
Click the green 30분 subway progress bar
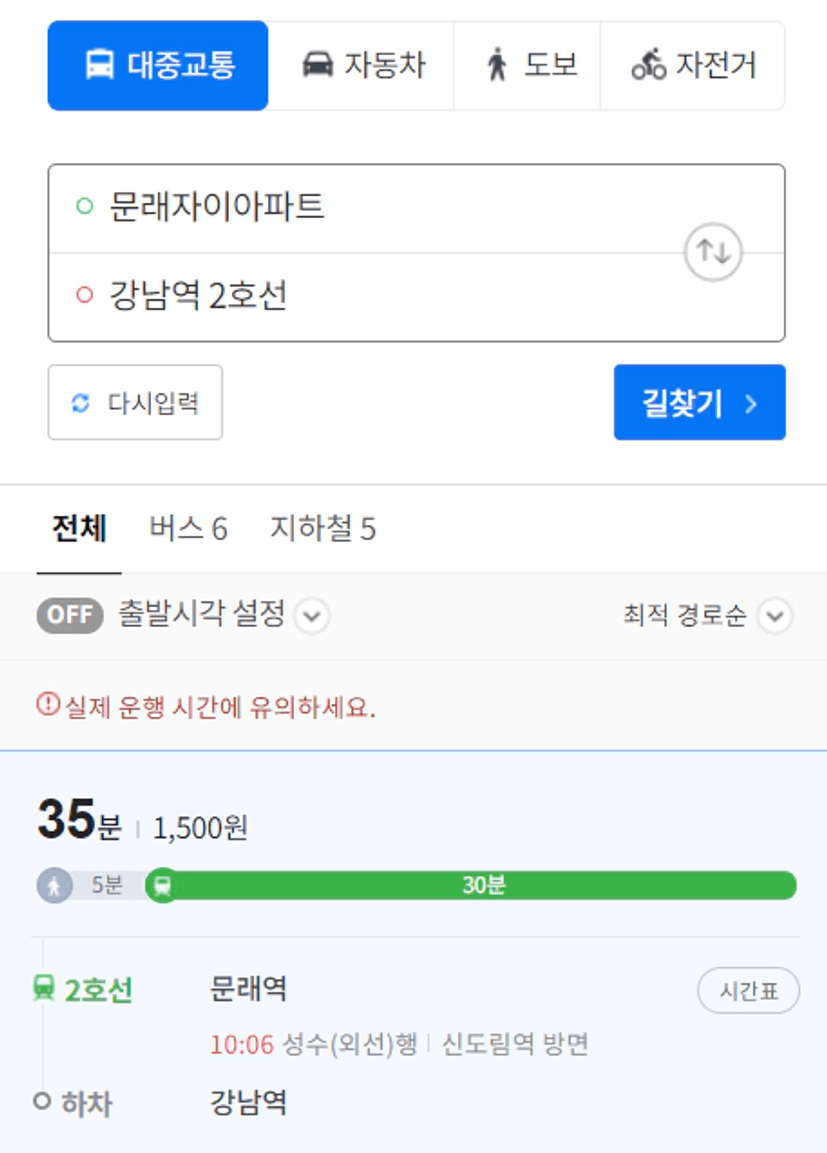483,885
